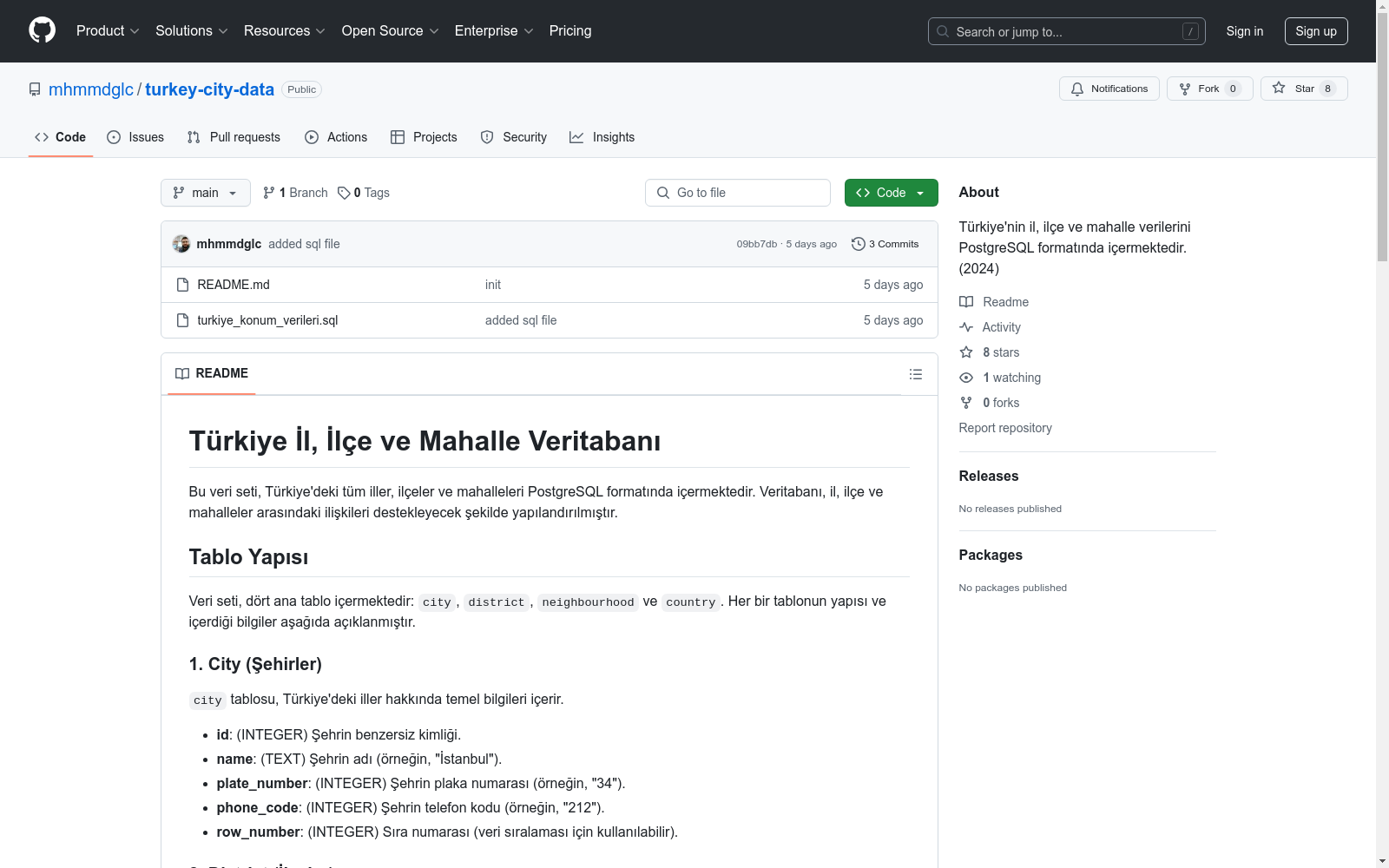The width and height of the screenshot is (1389, 868).
Task: Click the Pricing link
Action: 570,31
